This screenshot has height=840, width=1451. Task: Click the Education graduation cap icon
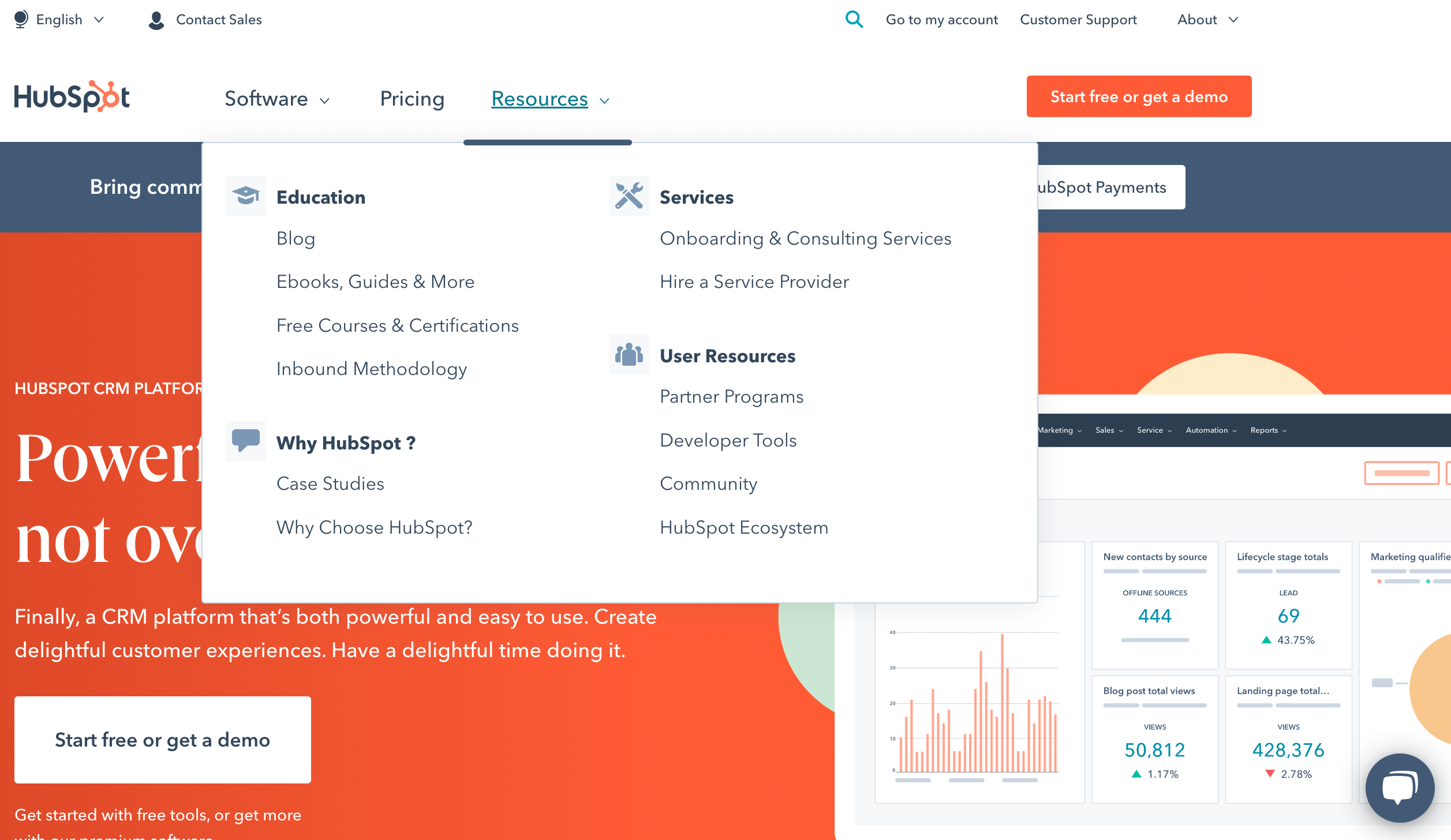pyautogui.click(x=246, y=196)
